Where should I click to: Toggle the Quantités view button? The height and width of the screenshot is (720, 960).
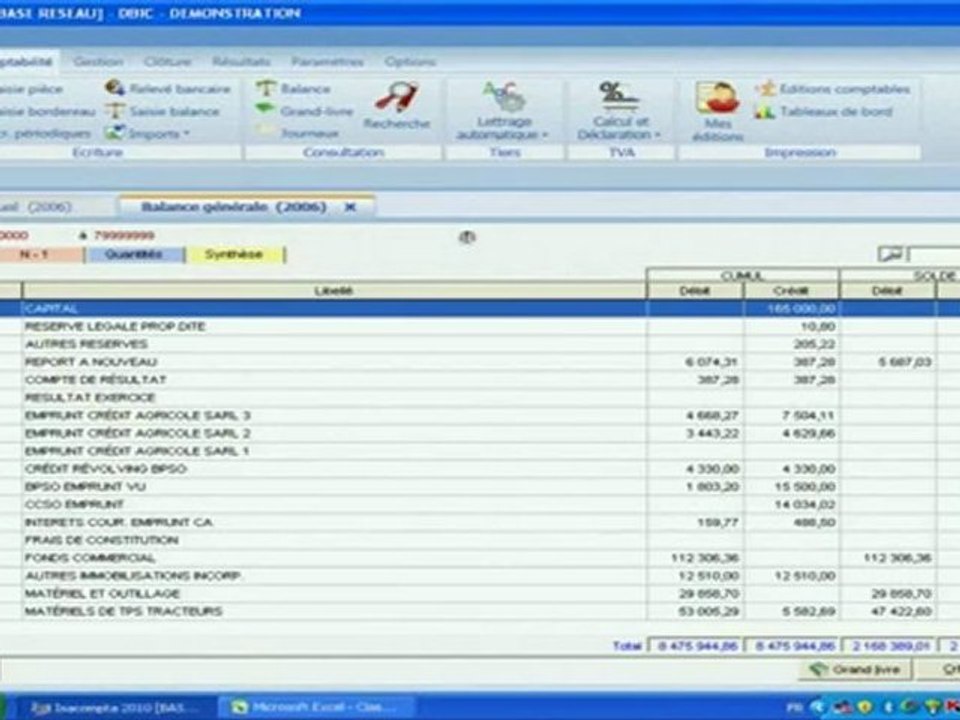[x=134, y=254]
